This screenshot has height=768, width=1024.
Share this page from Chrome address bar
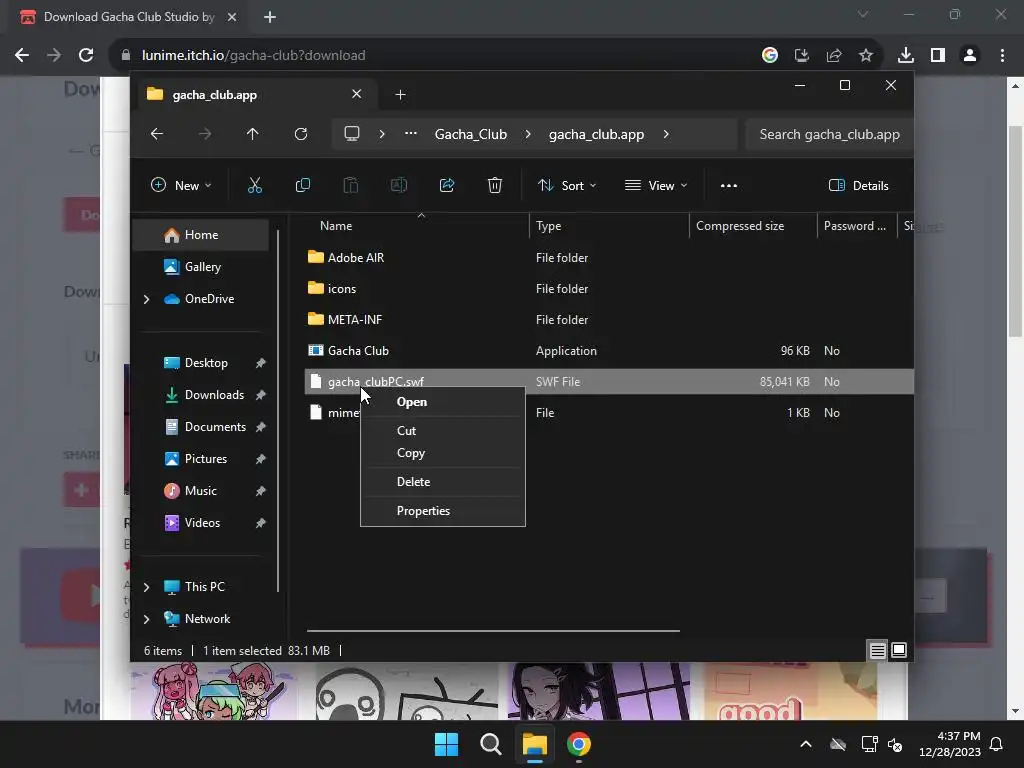coord(834,56)
